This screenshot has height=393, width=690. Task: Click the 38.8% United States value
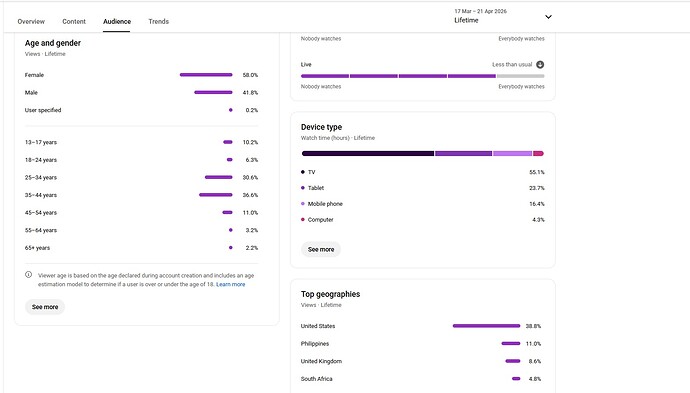pyautogui.click(x=533, y=326)
